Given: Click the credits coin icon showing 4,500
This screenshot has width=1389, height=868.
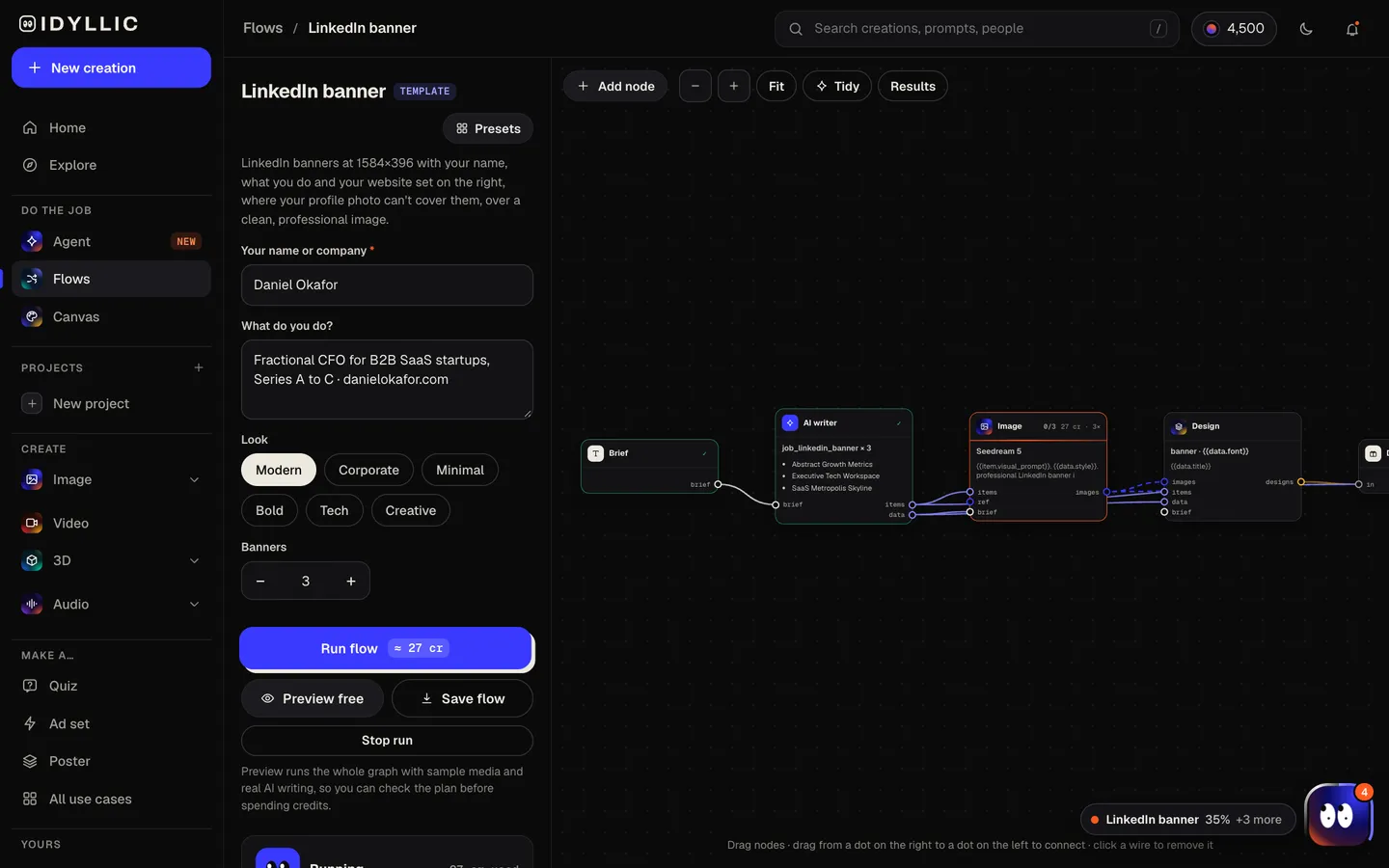Looking at the screenshot, I should tap(1212, 29).
